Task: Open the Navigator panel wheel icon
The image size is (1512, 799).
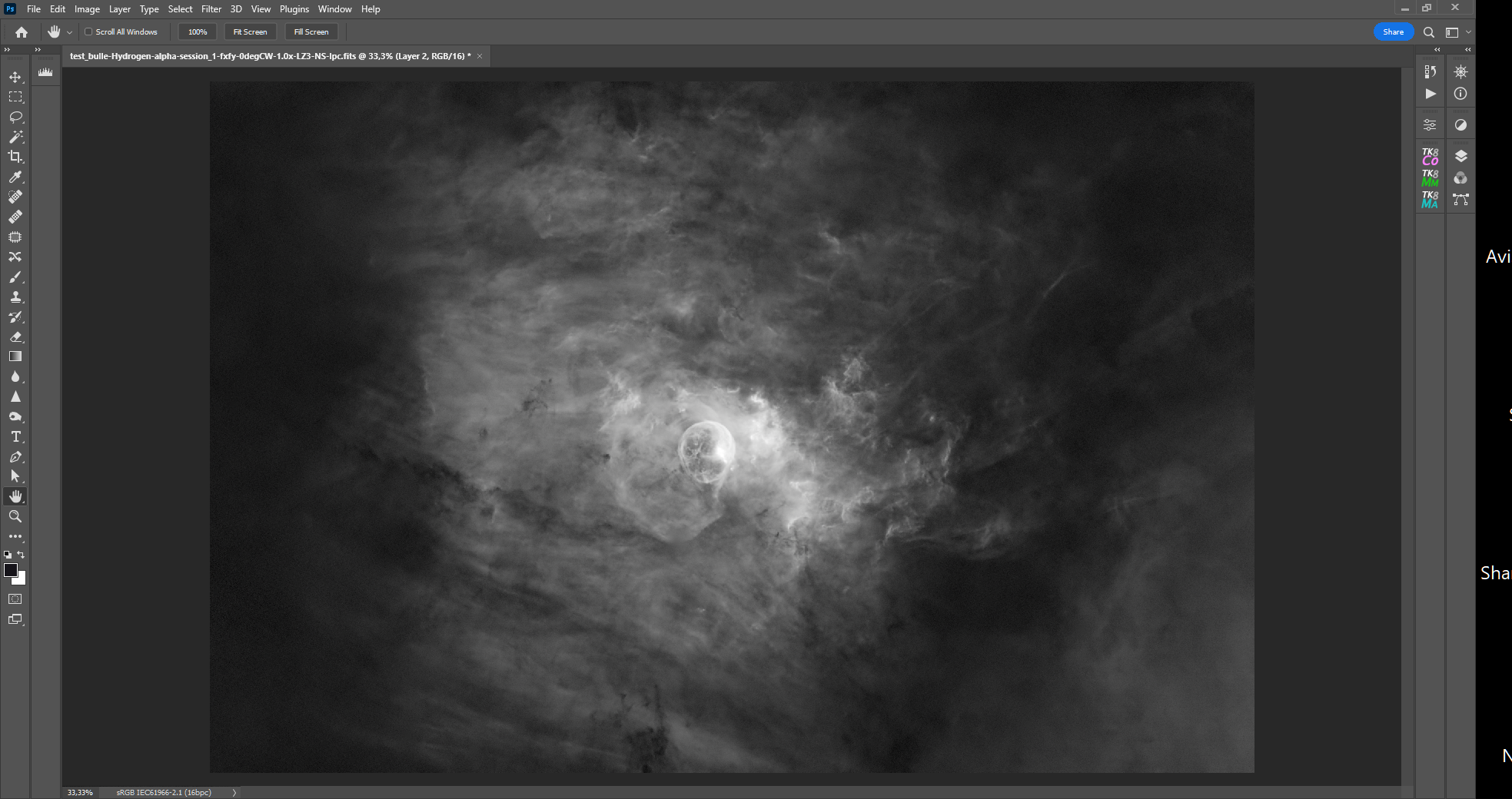Action: (x=1460, y=71)
